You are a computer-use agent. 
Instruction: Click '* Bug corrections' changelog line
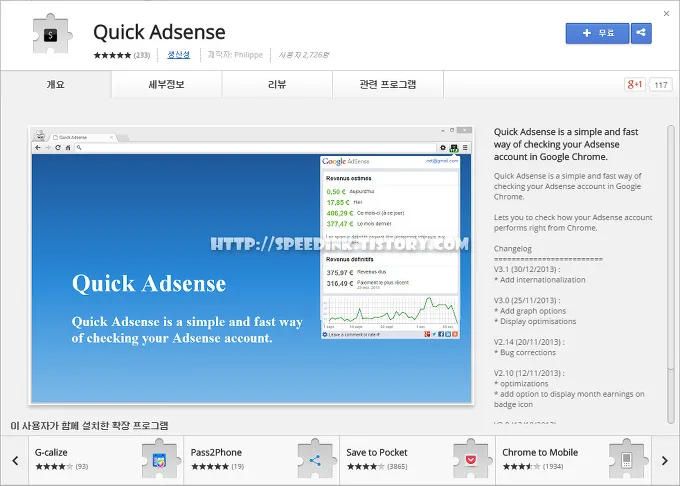[x=525, y=352]
